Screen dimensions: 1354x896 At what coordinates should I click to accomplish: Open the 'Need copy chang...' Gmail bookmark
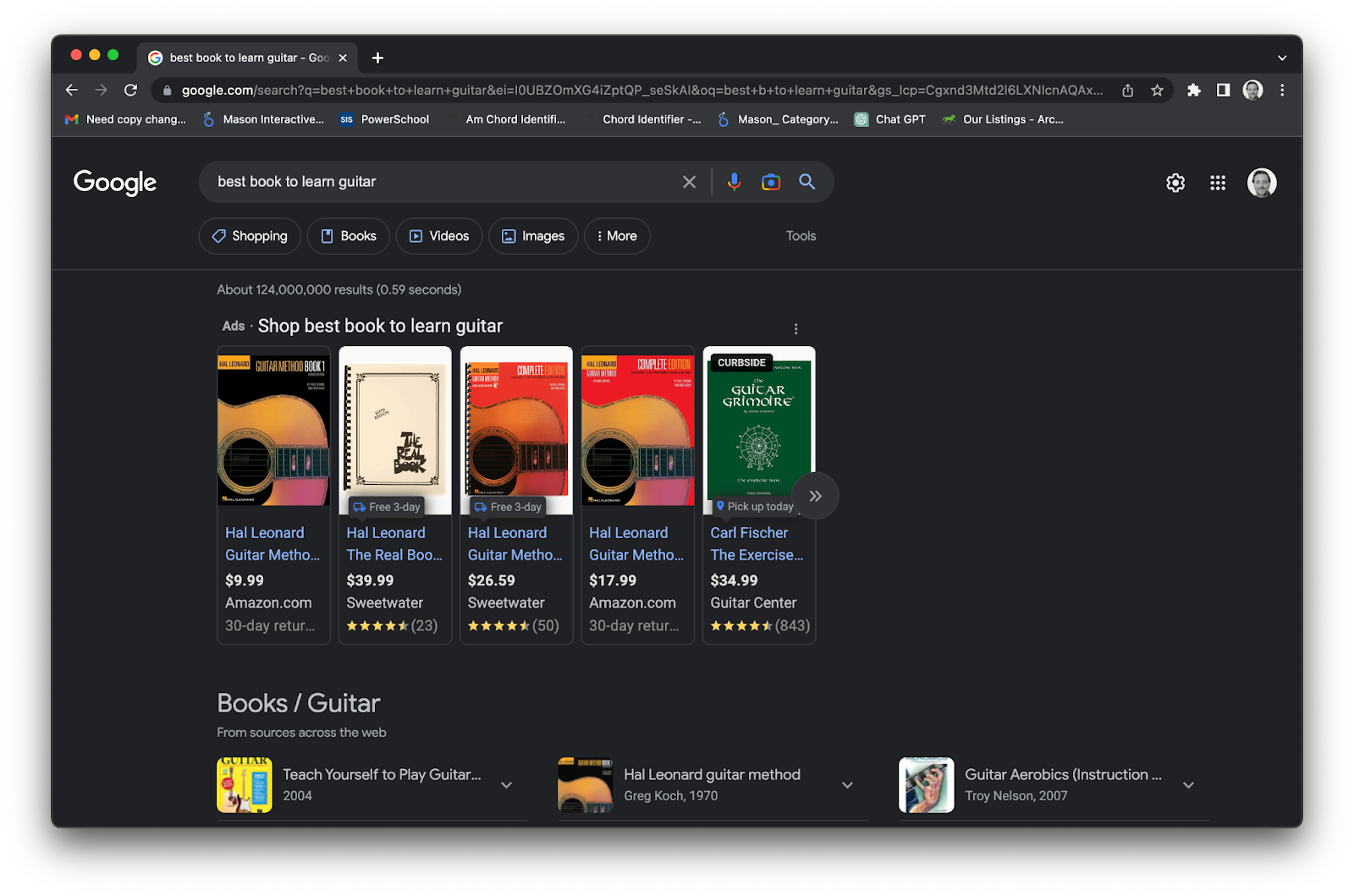pyautogui.click(x=125, y=119)
